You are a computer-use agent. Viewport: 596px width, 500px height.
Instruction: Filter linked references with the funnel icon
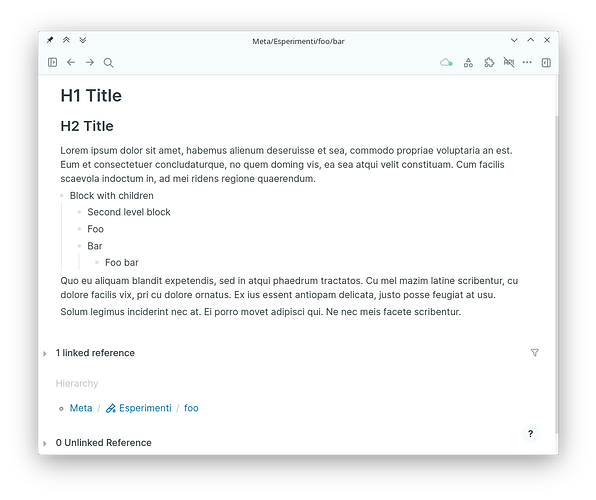[x=534, y=353]
